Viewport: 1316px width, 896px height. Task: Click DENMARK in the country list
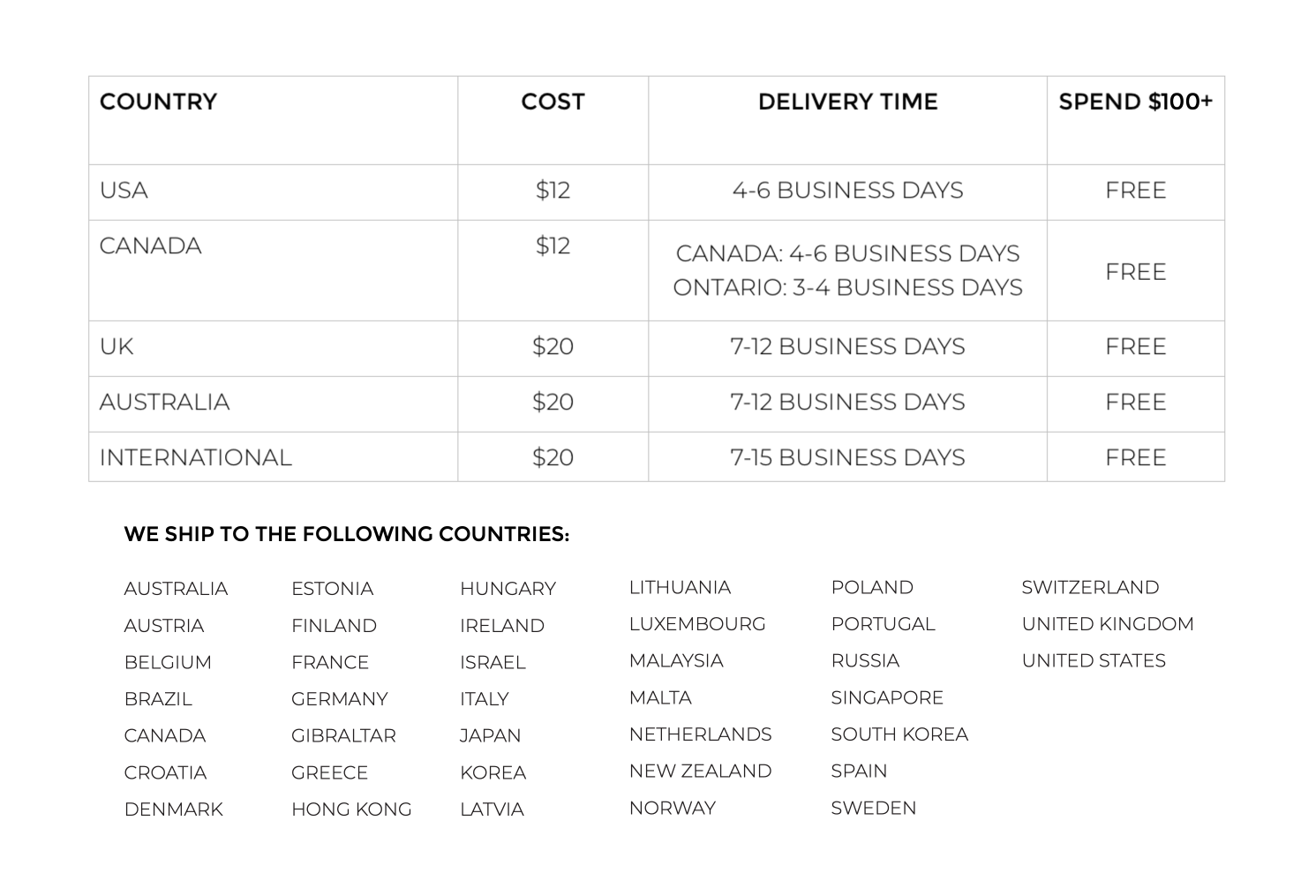(174, 809)
